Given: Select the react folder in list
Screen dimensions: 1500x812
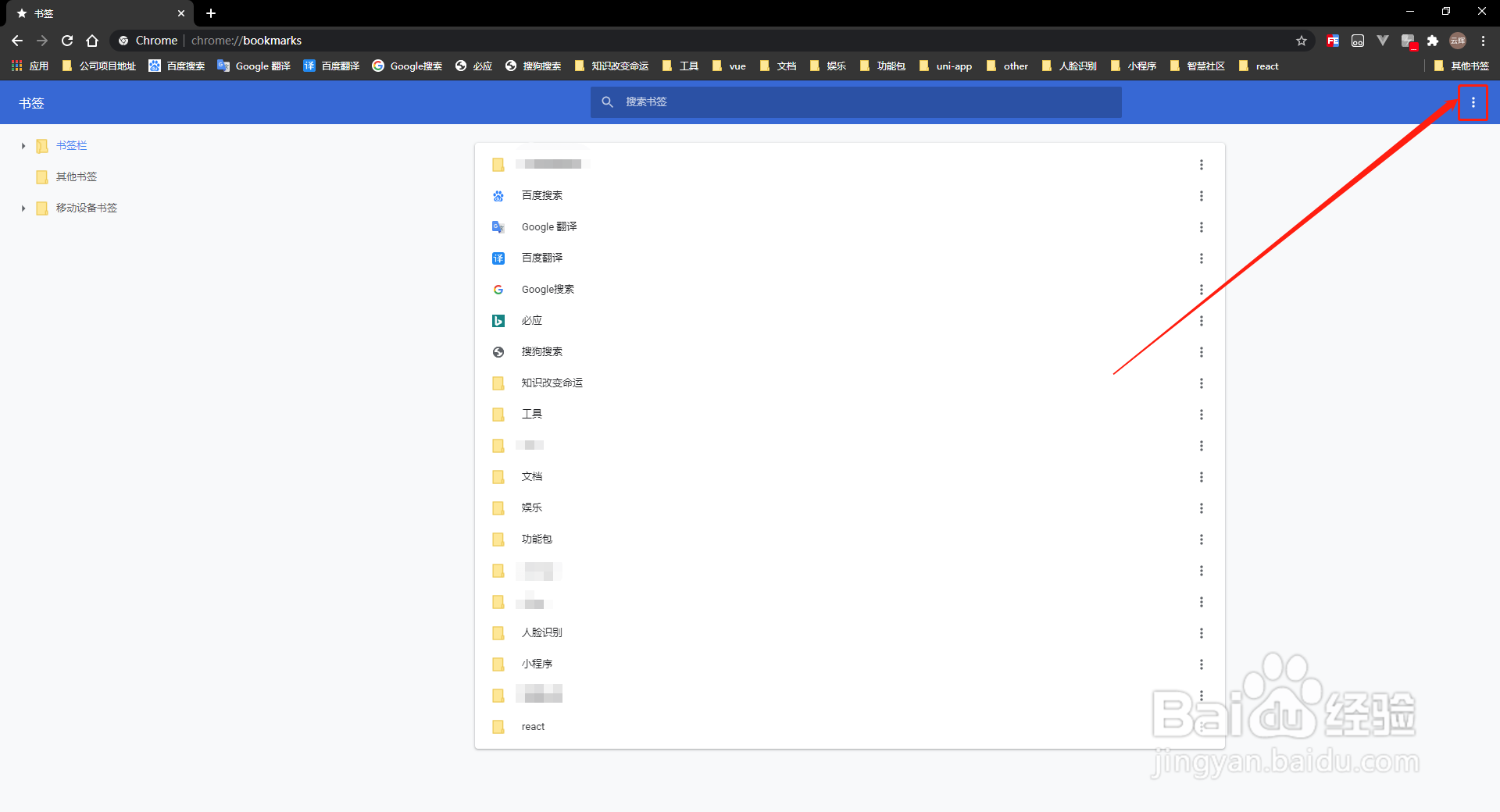Looking at the screenshot, I should tap(849, 727).
